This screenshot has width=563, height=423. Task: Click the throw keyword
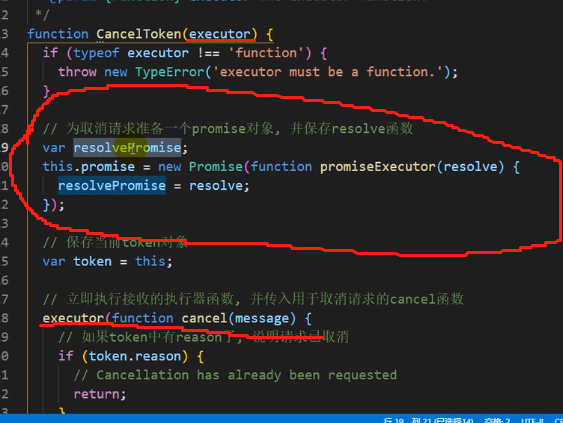[x=77, y=72]
